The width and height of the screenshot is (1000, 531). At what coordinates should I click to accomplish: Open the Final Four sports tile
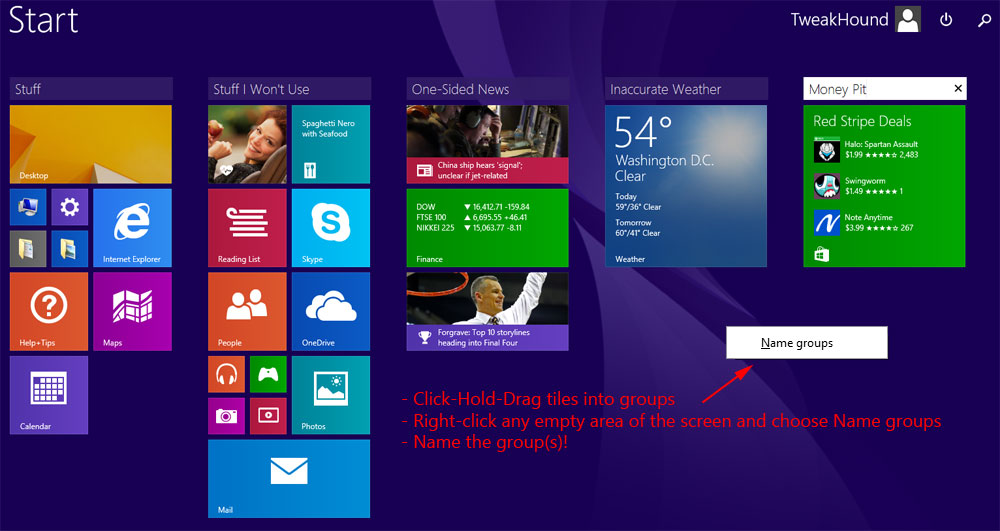(x=487, y=311)
